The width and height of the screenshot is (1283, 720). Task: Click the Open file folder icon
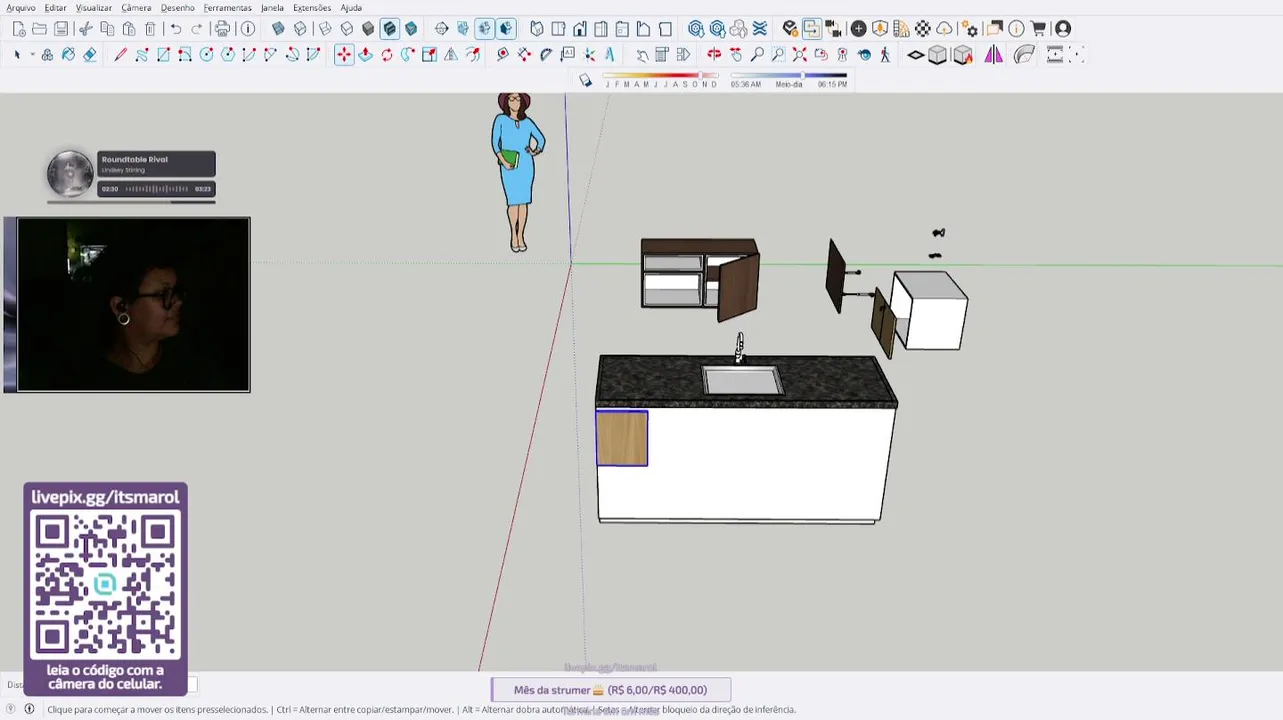[x=40, y=29]
